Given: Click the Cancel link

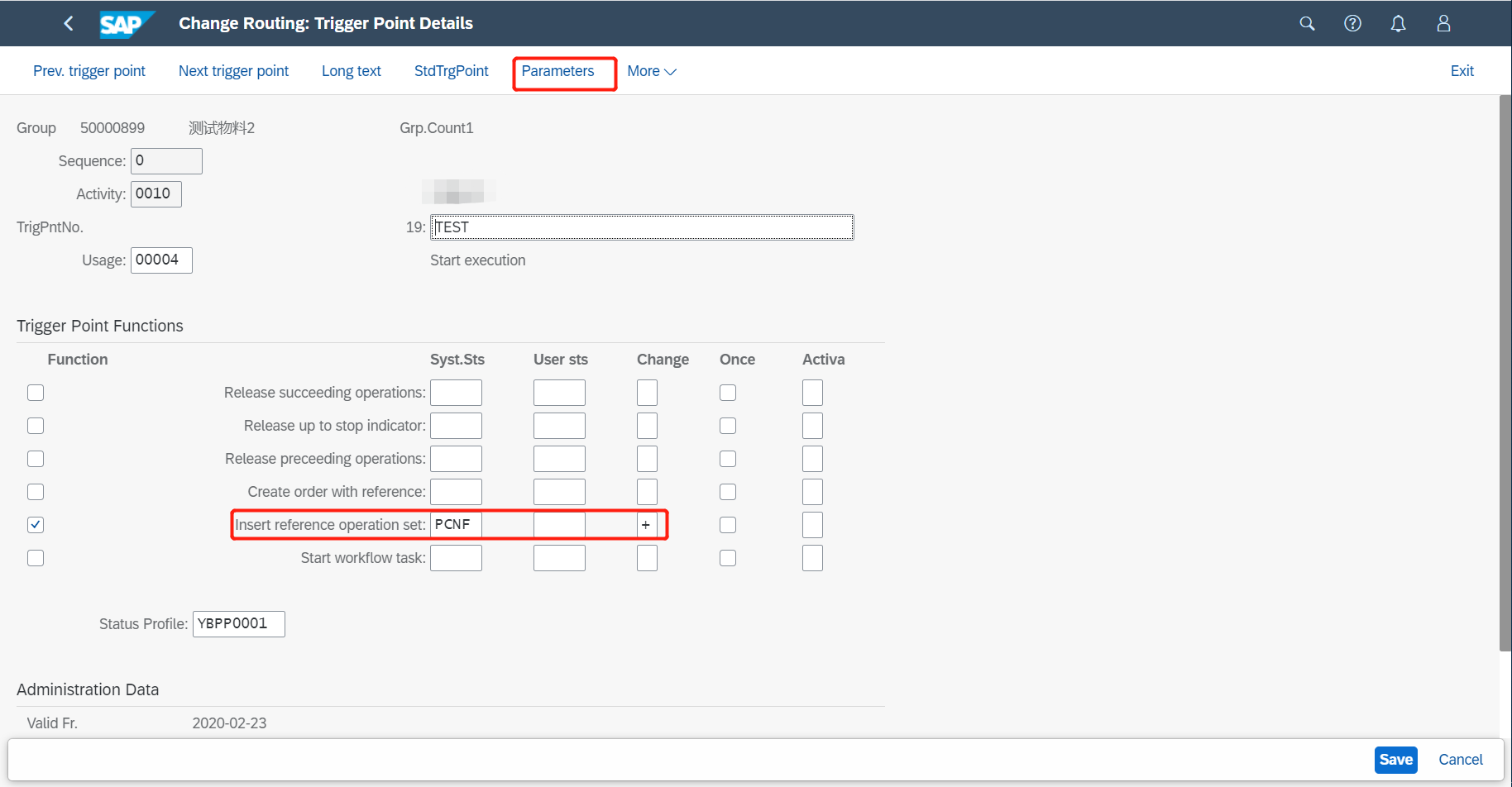Looking at the screenshot, I should pyautogui.click(x=1460, y=759).
